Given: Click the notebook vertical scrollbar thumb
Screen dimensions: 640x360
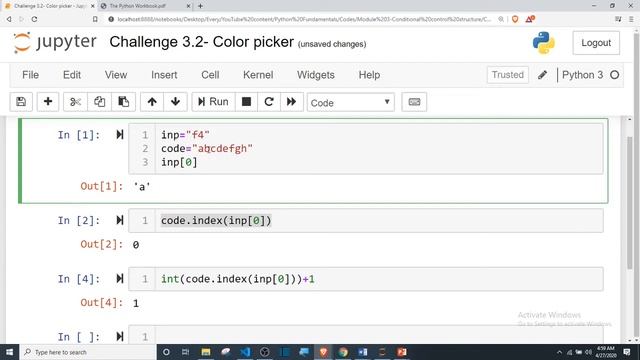Looking at the screenshot, I should 630,203.
